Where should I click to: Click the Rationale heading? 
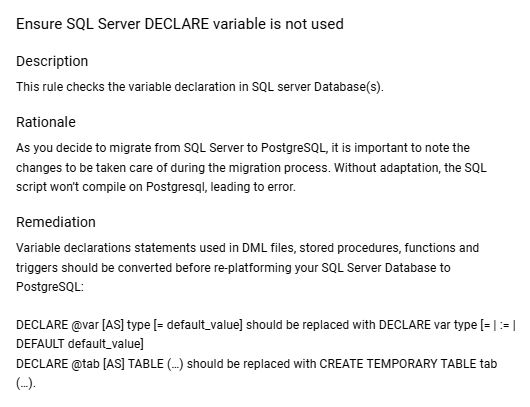coord(46,122)
